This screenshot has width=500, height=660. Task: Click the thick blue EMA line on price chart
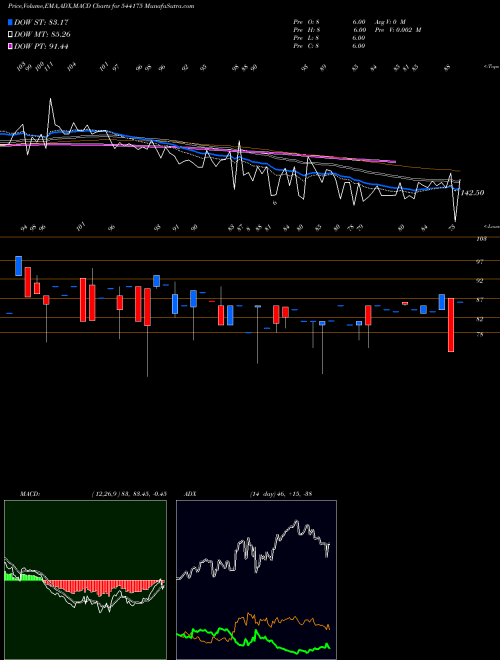pos(231,157)
